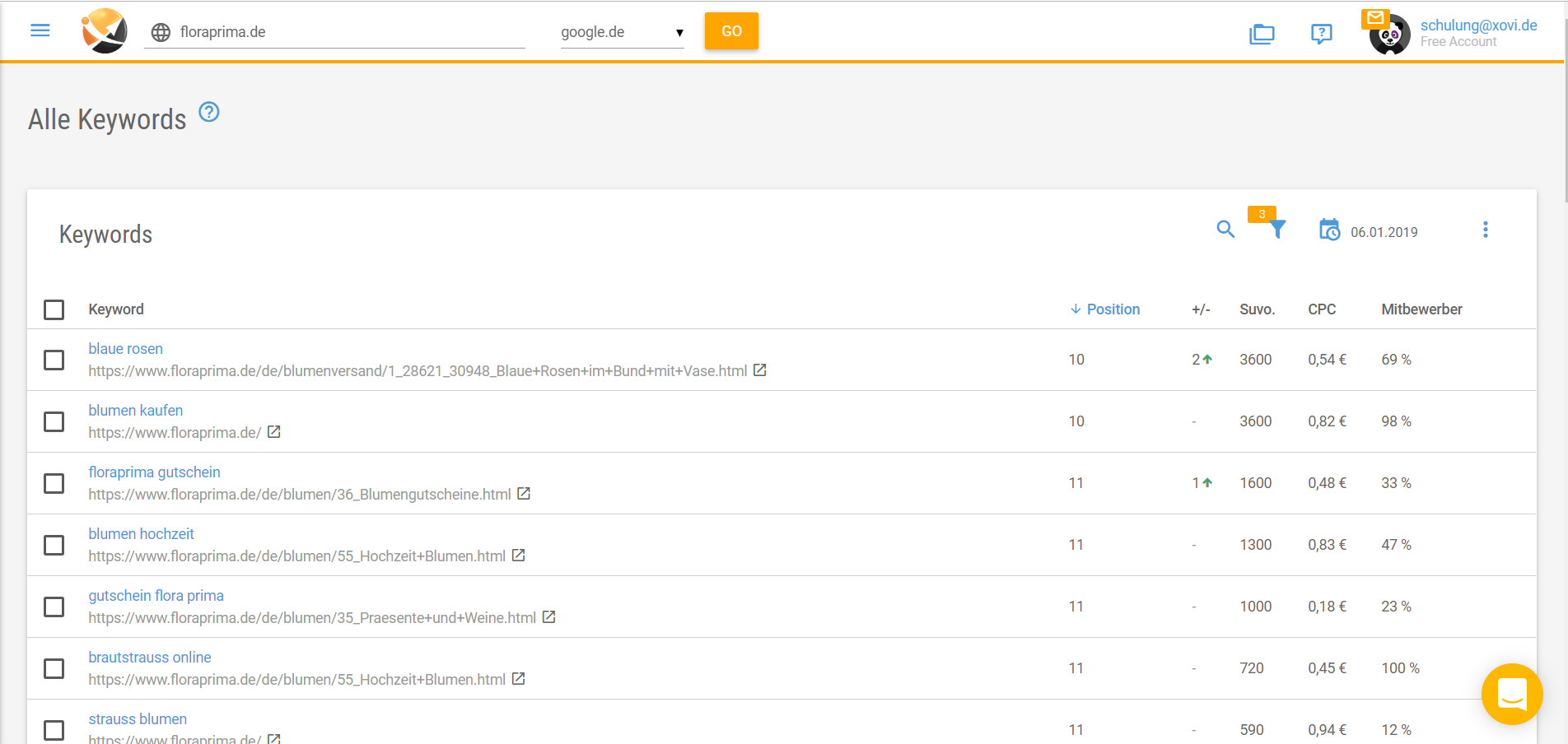The height and width of the screenshot is (744, 1568).
Task: Open external link icon for blumen kaufen
Action: (x=274, y=432)
